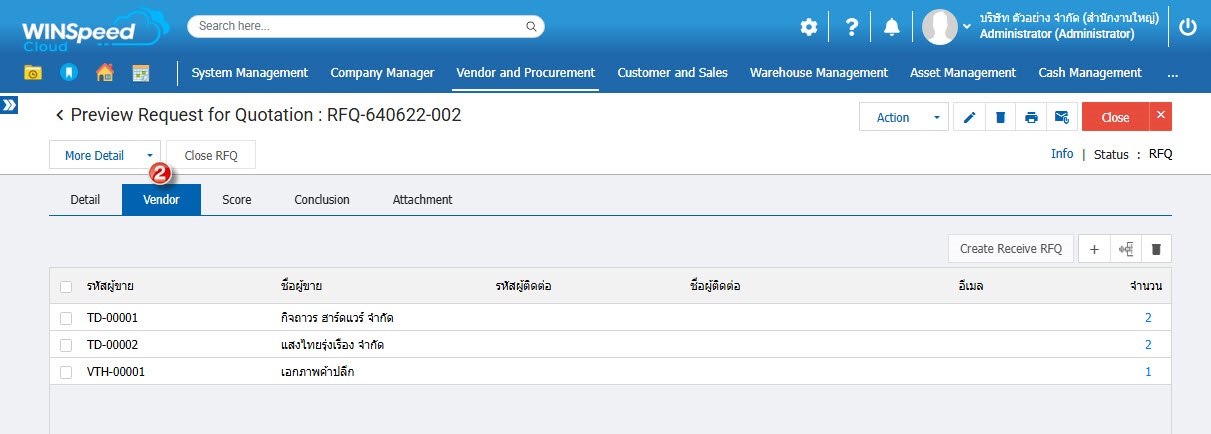Open the More Detail dropdown arrow
Screen dimensions: 1211x434
[149, 155]
